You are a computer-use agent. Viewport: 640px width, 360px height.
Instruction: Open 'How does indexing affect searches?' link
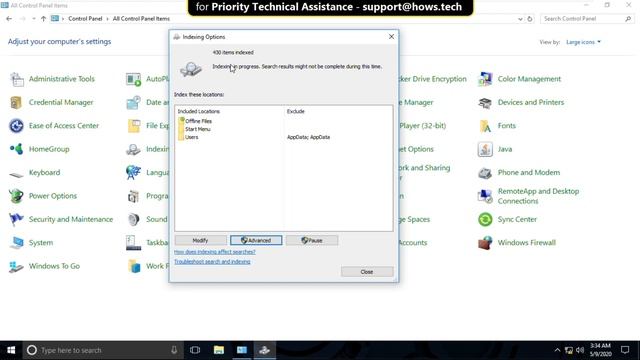(215, 252)
